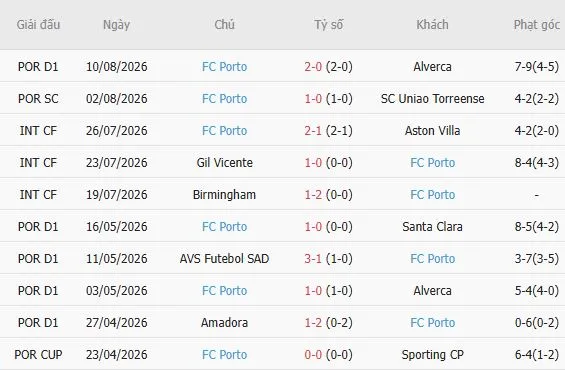
Task: Click the Ngày column header
Action: pyautogui.click(x=116, y=25)
